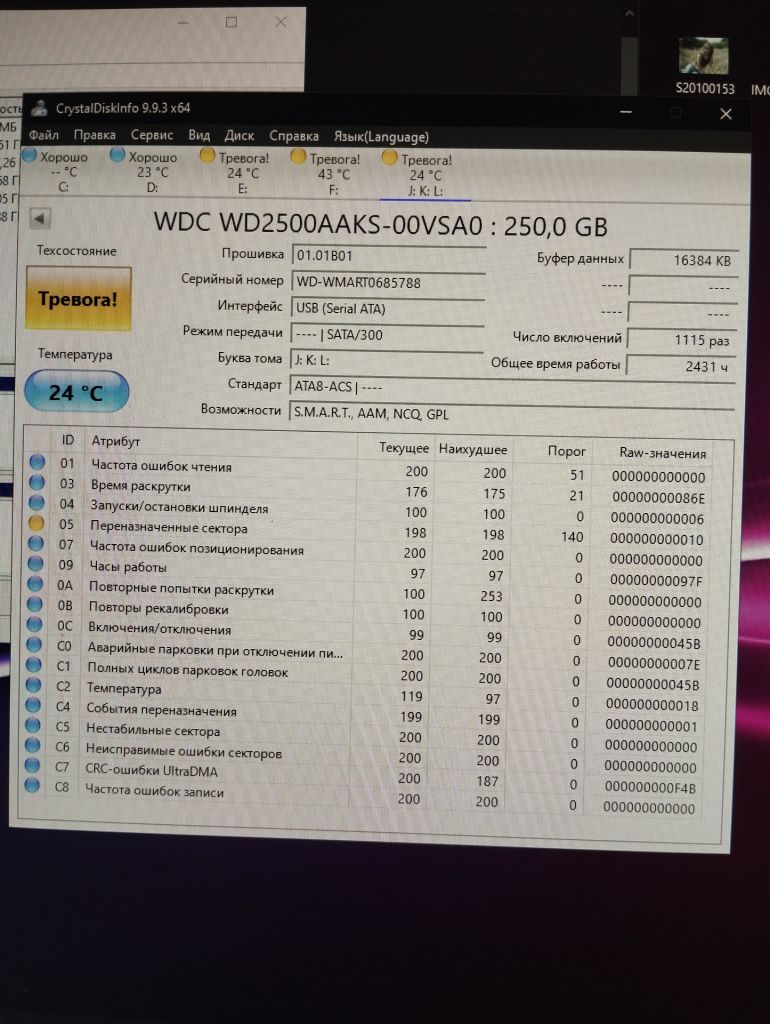Open the Справка menu

pyautogui.click(x=294, y=136)
